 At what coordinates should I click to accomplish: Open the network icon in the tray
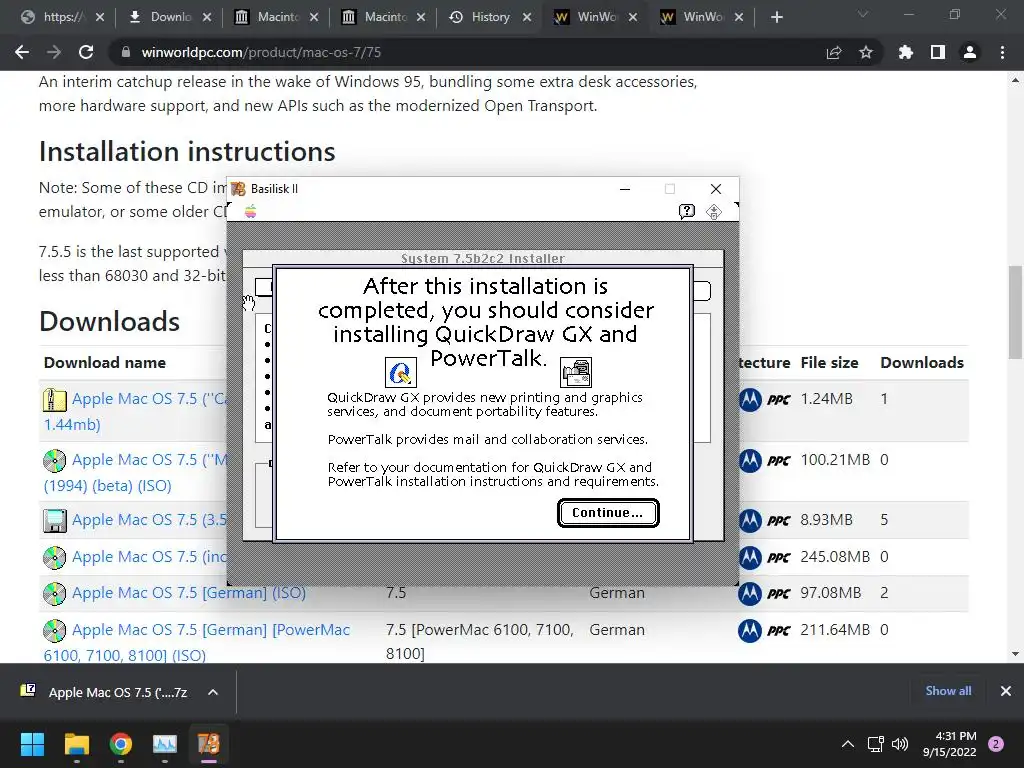point(875,744)
